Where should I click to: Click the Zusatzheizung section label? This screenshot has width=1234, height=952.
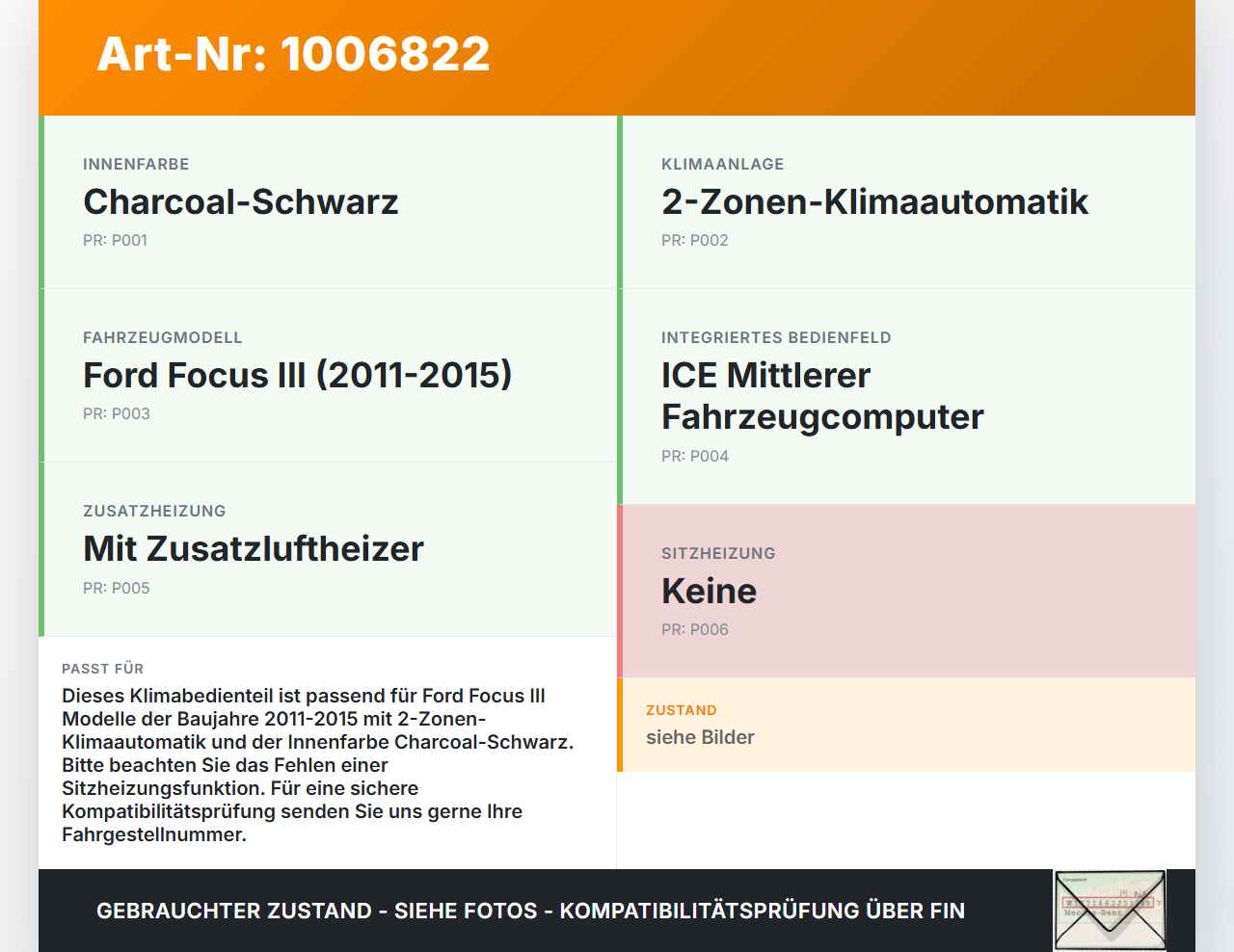pos(154,511)
